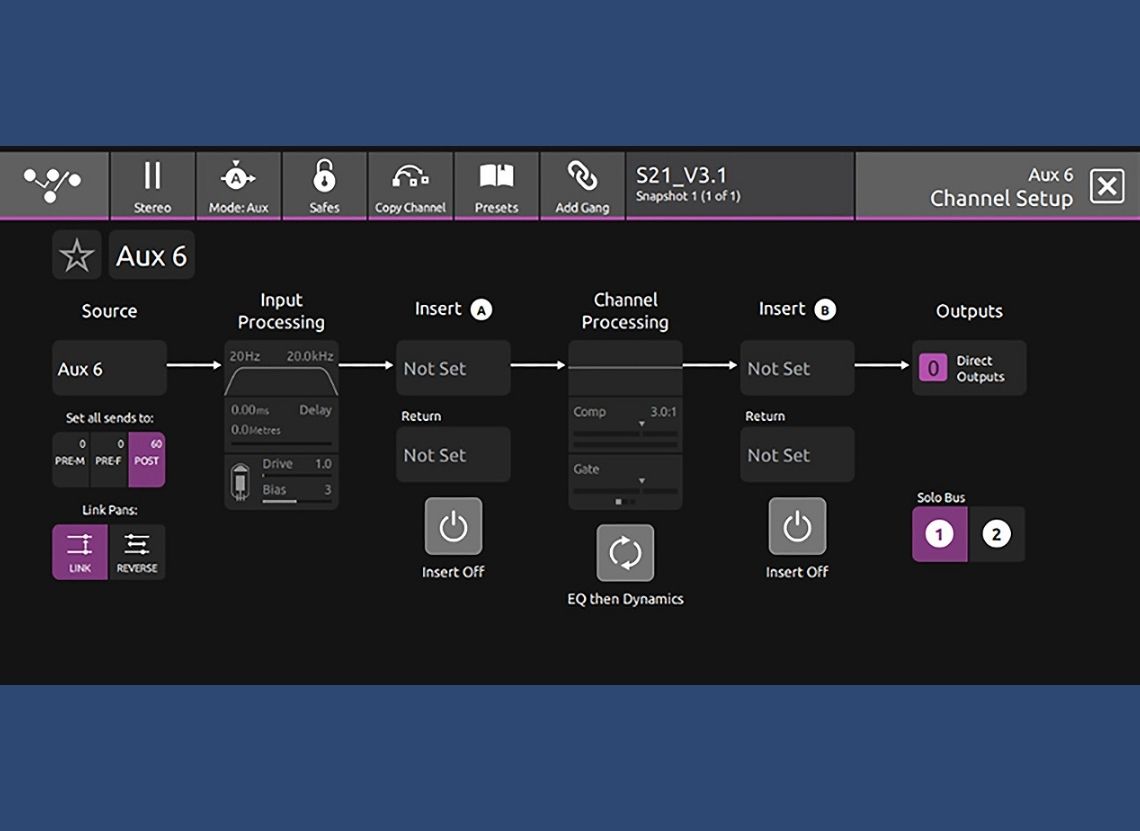Set all sends to POST

click(x=147, y=460)
